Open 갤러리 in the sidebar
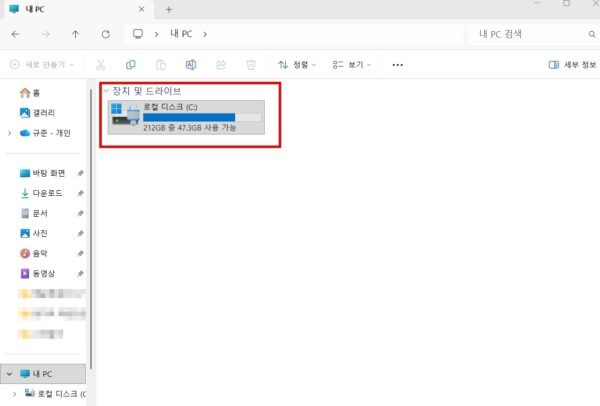This screenshot has height=406, width=600. click(x=37, y=113)
